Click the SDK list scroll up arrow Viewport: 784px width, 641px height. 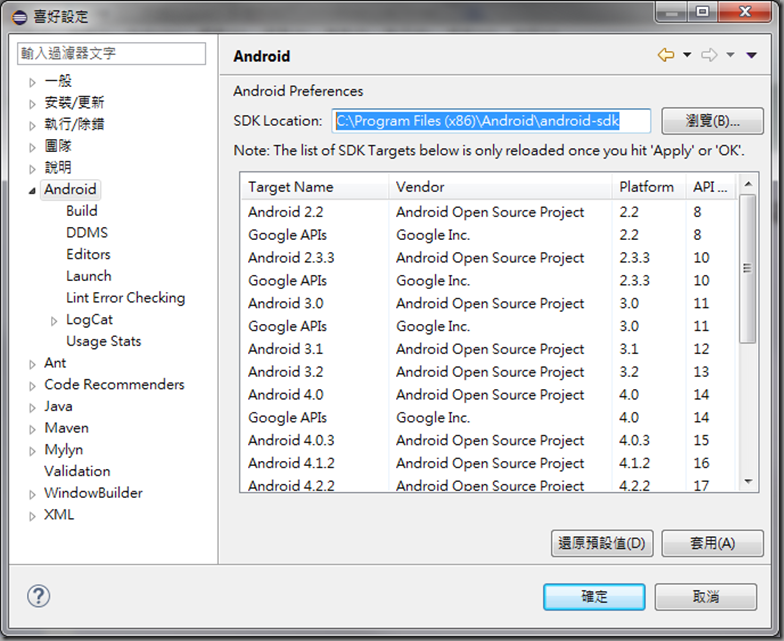(x=748, y=184)
